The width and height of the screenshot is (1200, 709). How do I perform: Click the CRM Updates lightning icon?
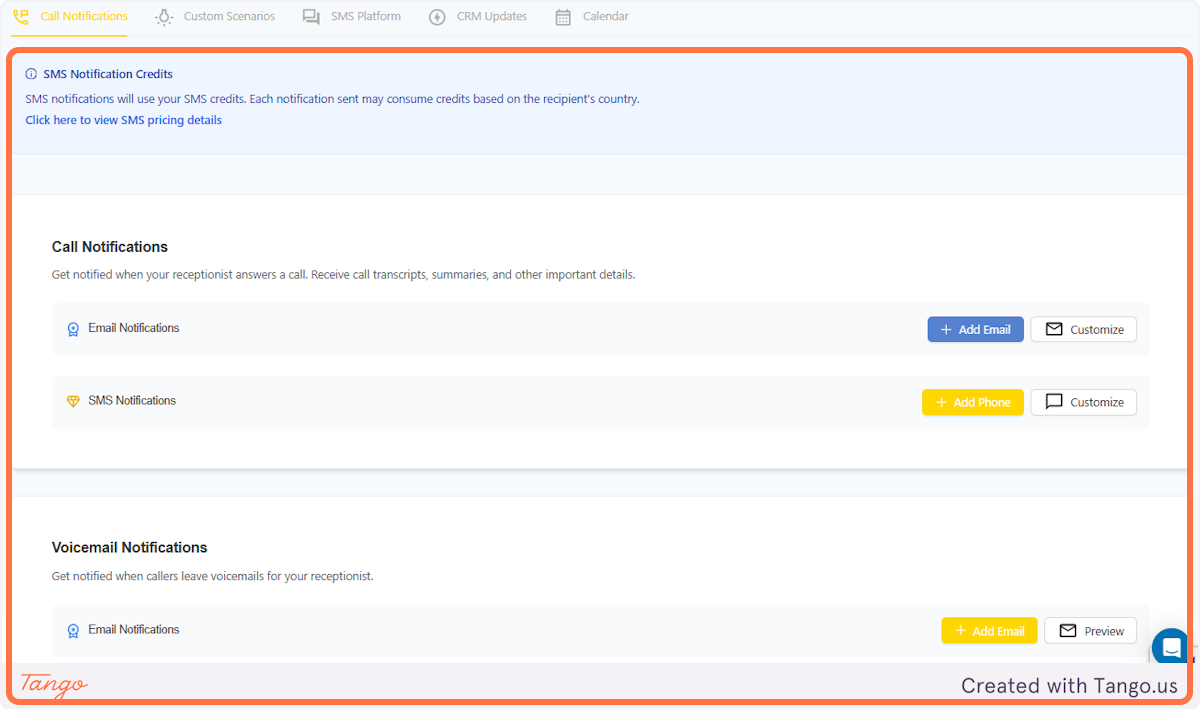click(x=437, y=17)
